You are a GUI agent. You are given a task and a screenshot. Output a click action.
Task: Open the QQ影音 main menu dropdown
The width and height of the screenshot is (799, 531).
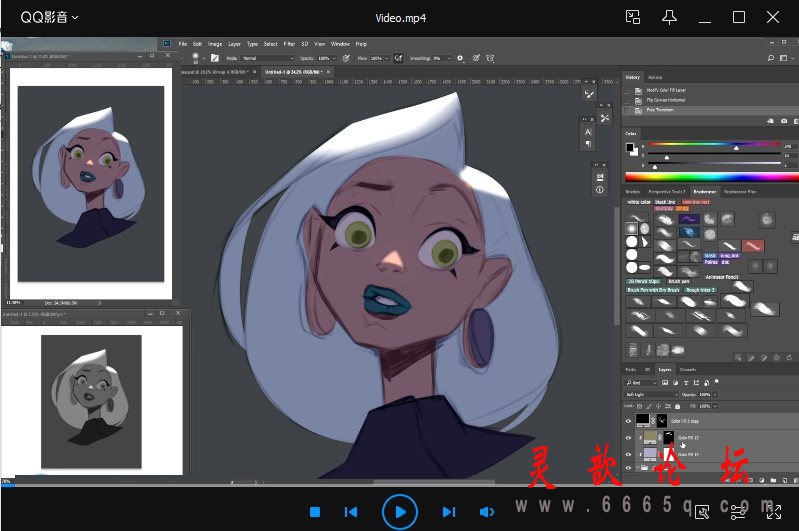point(49,17)
